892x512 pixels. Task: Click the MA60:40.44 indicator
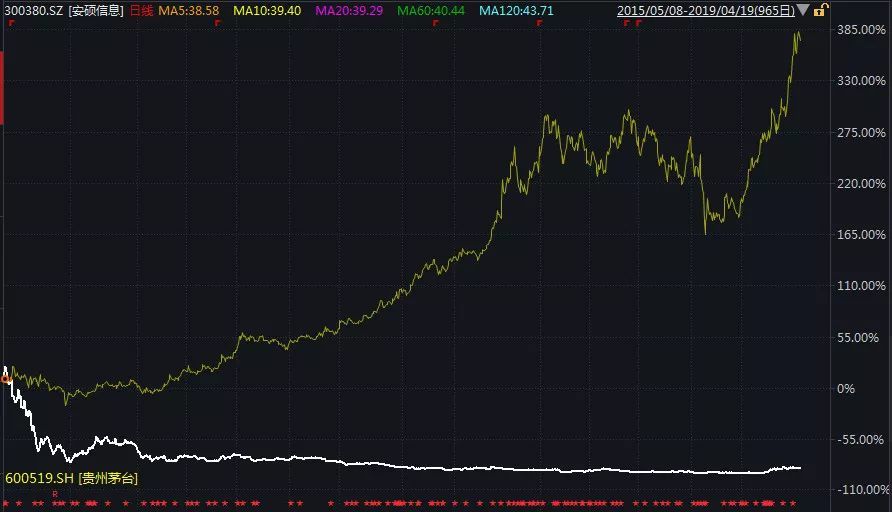pyautogui.click(x=431, y=10)
